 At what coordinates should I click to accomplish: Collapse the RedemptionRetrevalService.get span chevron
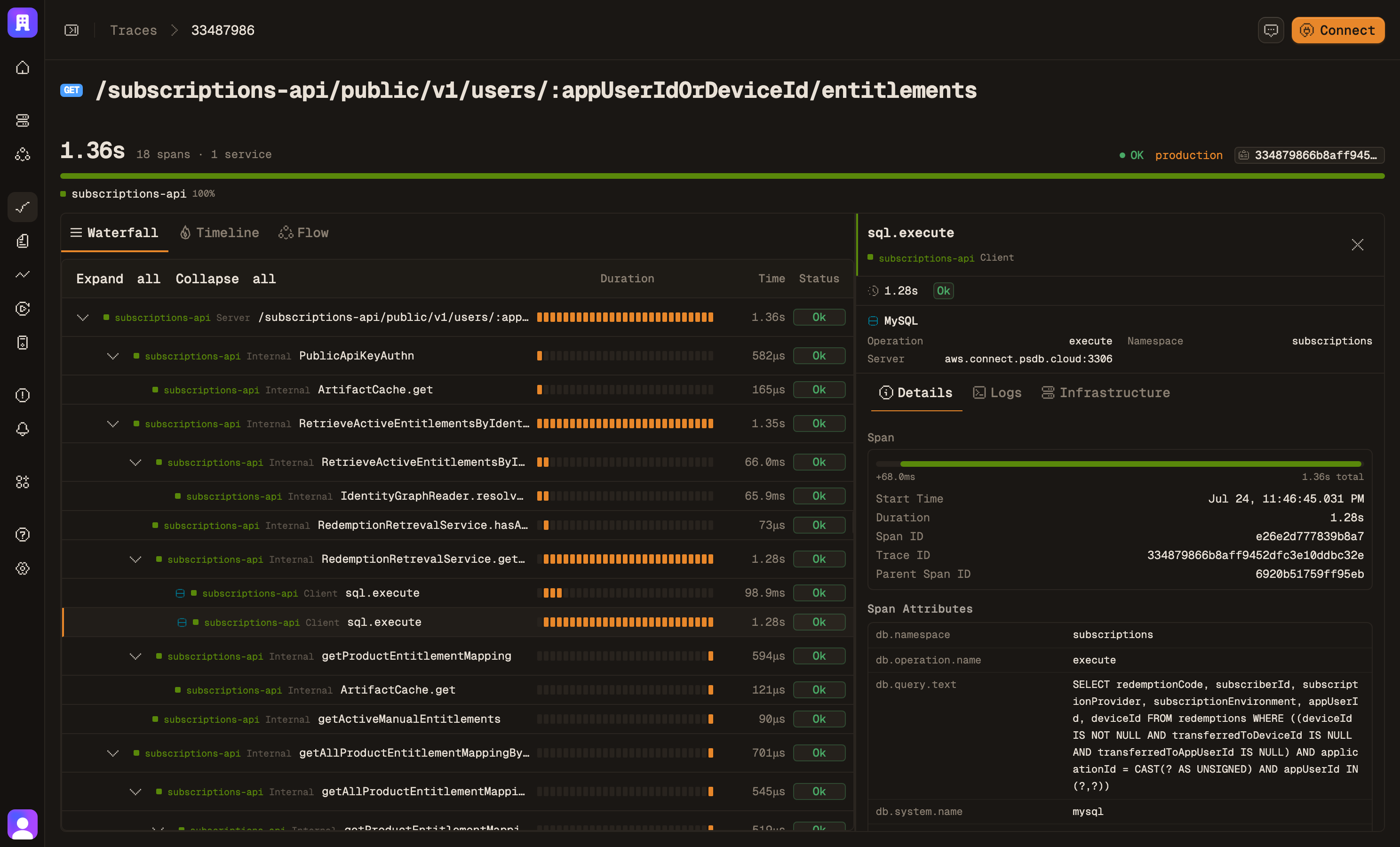click(x=135, y=559)
